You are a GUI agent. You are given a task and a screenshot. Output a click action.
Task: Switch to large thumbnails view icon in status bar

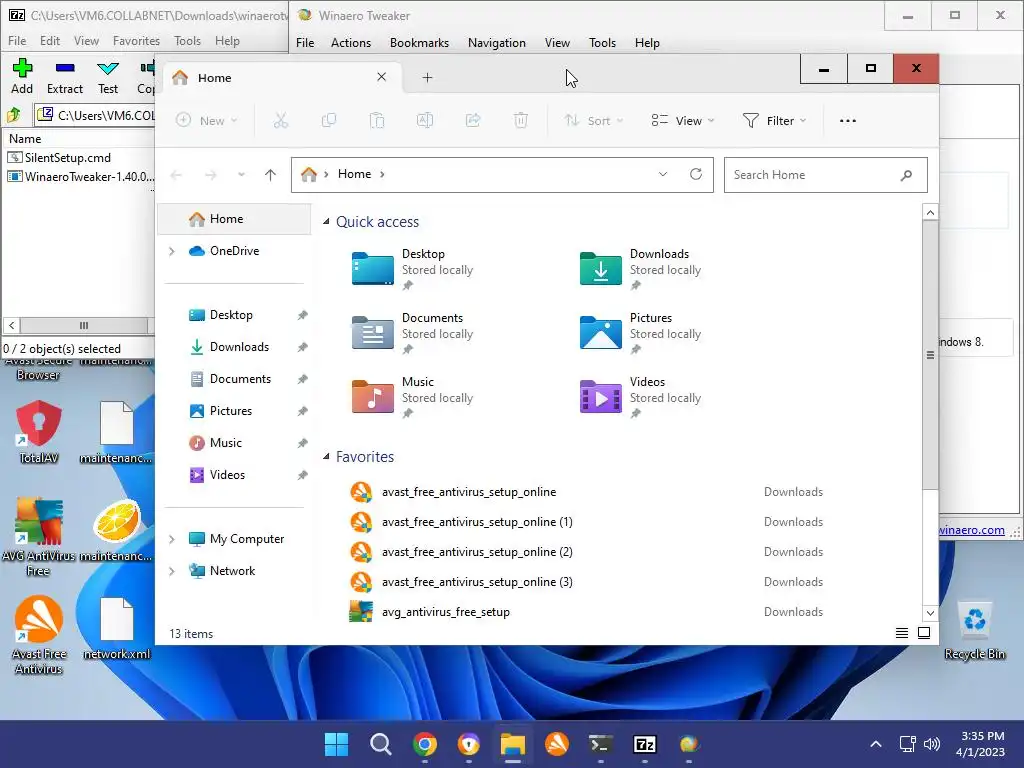click(x=924, y=633)
